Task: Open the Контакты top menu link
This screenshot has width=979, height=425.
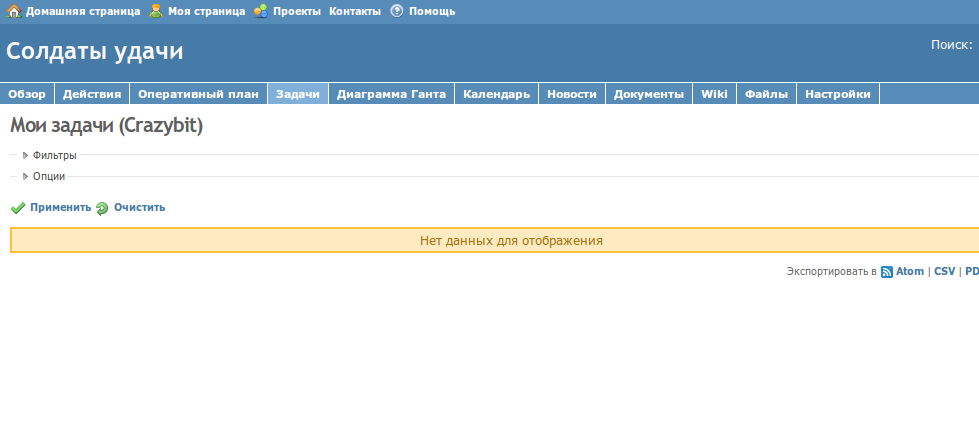Action: [355, 11]
